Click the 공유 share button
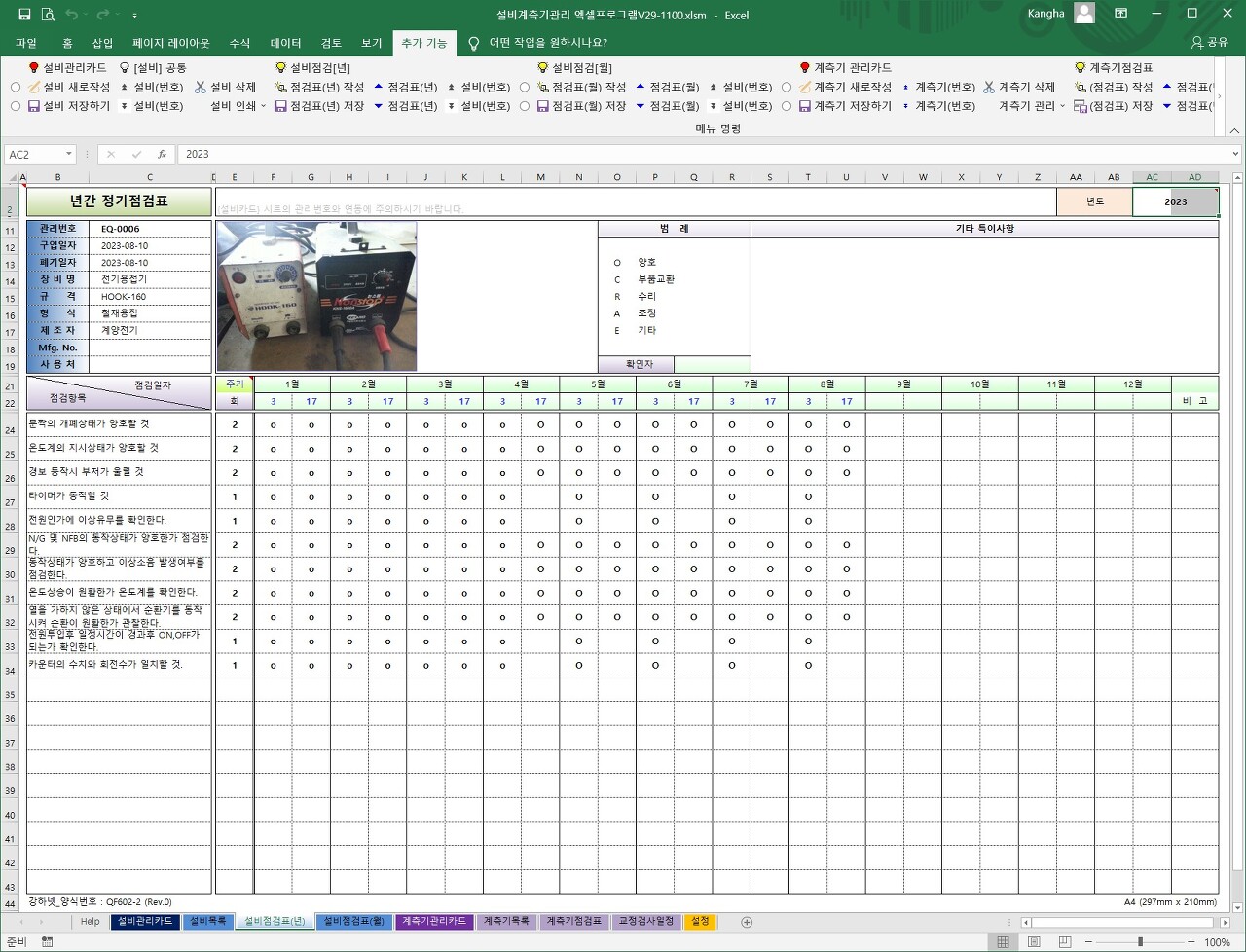Screen dimensions: 1246x952 (x=1210, y=43)
